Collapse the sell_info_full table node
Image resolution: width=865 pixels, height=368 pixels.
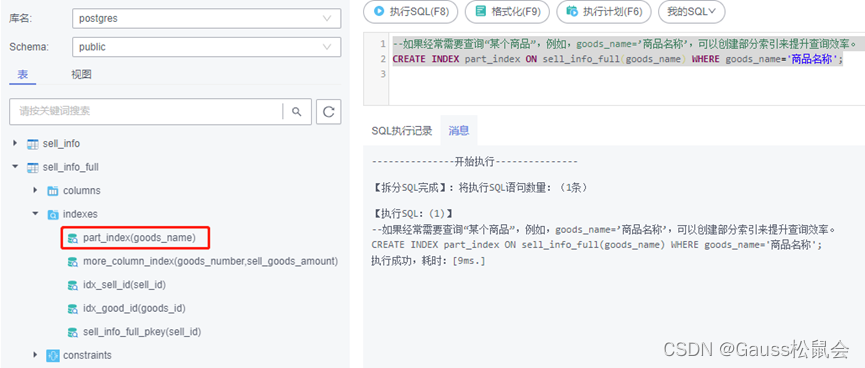click(x=15, y=167)
